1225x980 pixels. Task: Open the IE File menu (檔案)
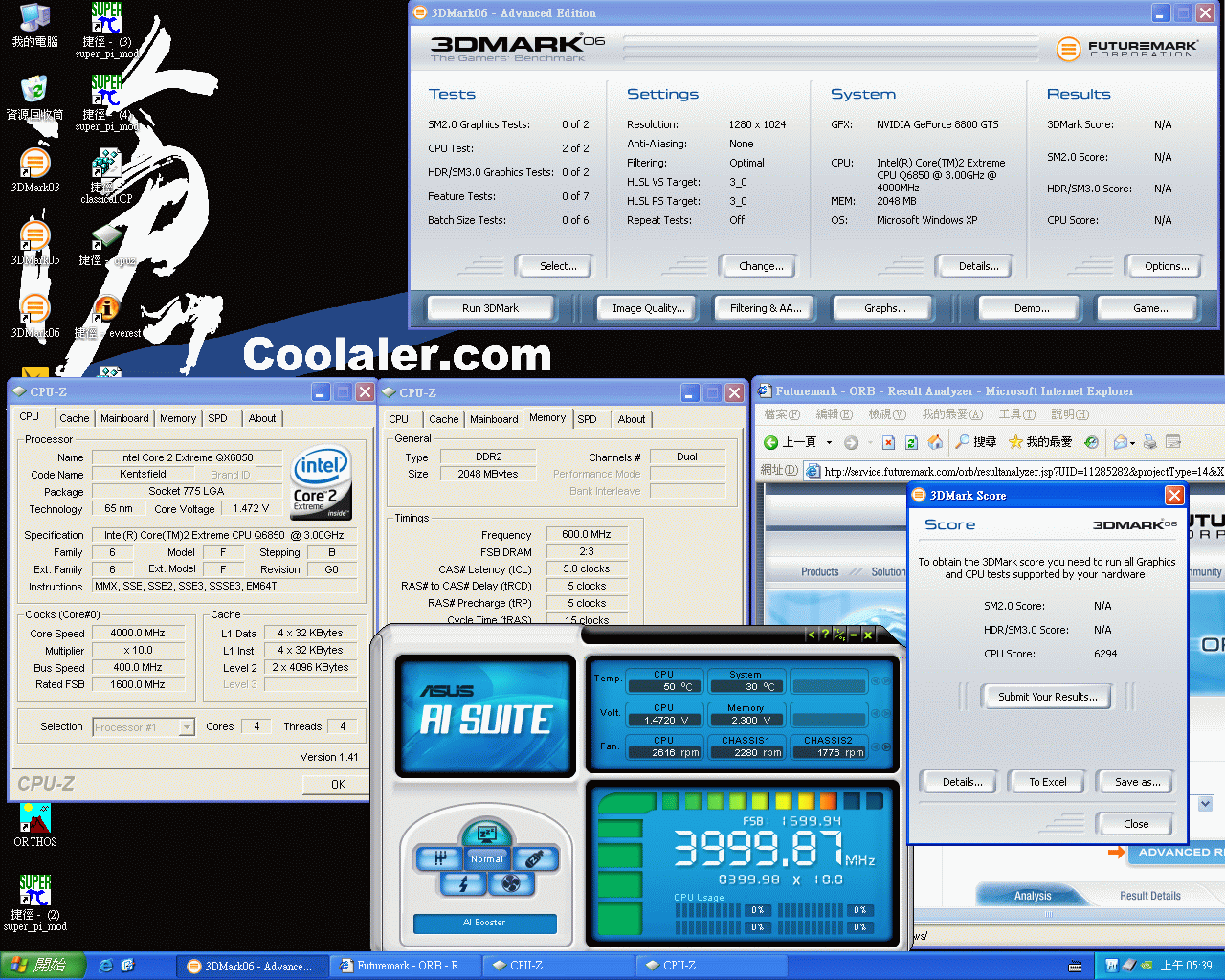point(782,414)
